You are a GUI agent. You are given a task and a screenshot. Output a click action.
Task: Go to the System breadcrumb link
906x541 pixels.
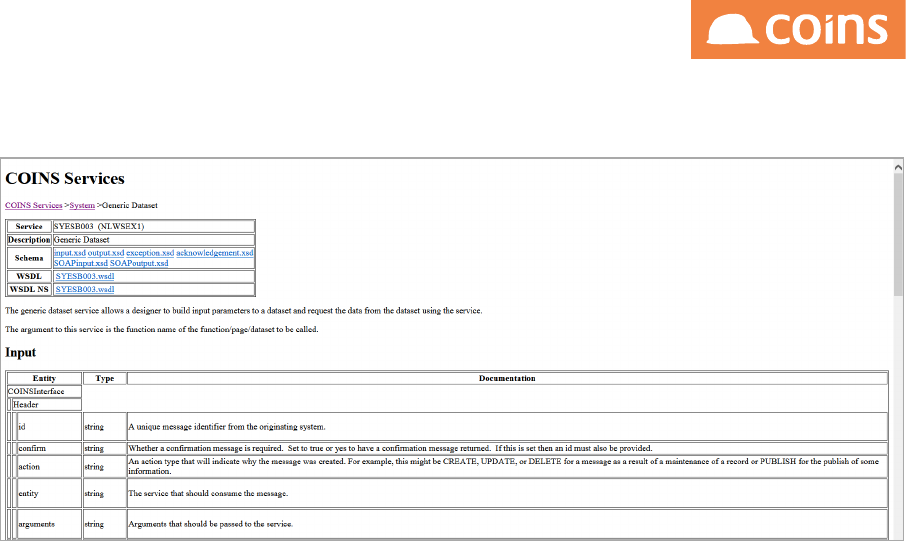tap(82, 205)
